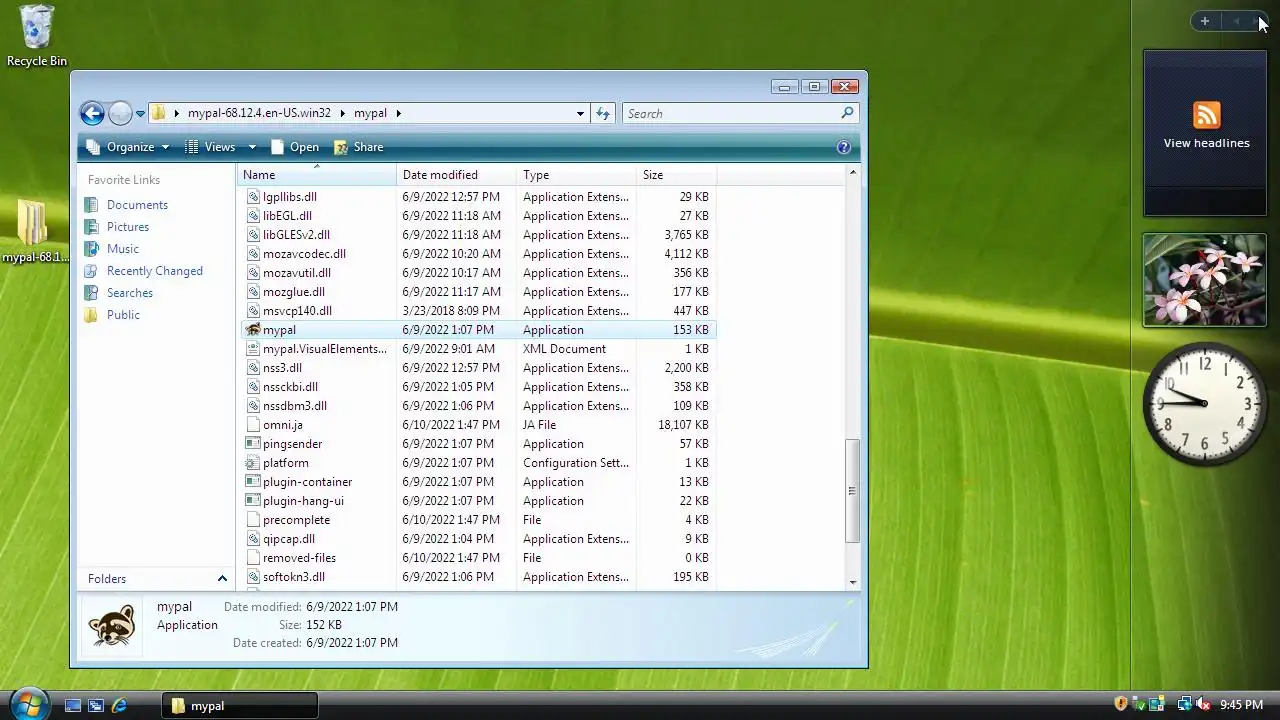Click the file list scroll down arrow
This screenshot has height=720, width=1280.
click(852, 582)
